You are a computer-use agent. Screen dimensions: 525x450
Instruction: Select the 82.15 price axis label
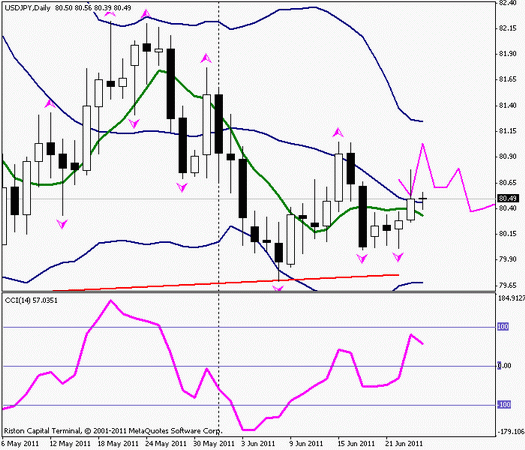pos(508,28)
